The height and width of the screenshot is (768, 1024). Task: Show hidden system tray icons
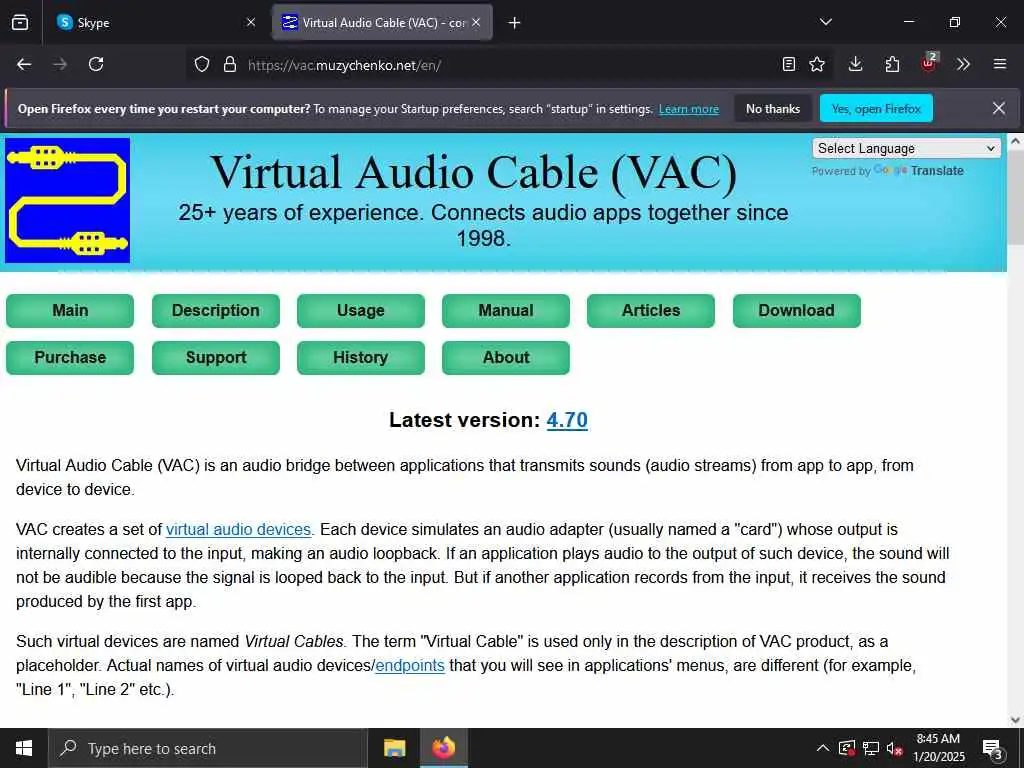[823, 748]
